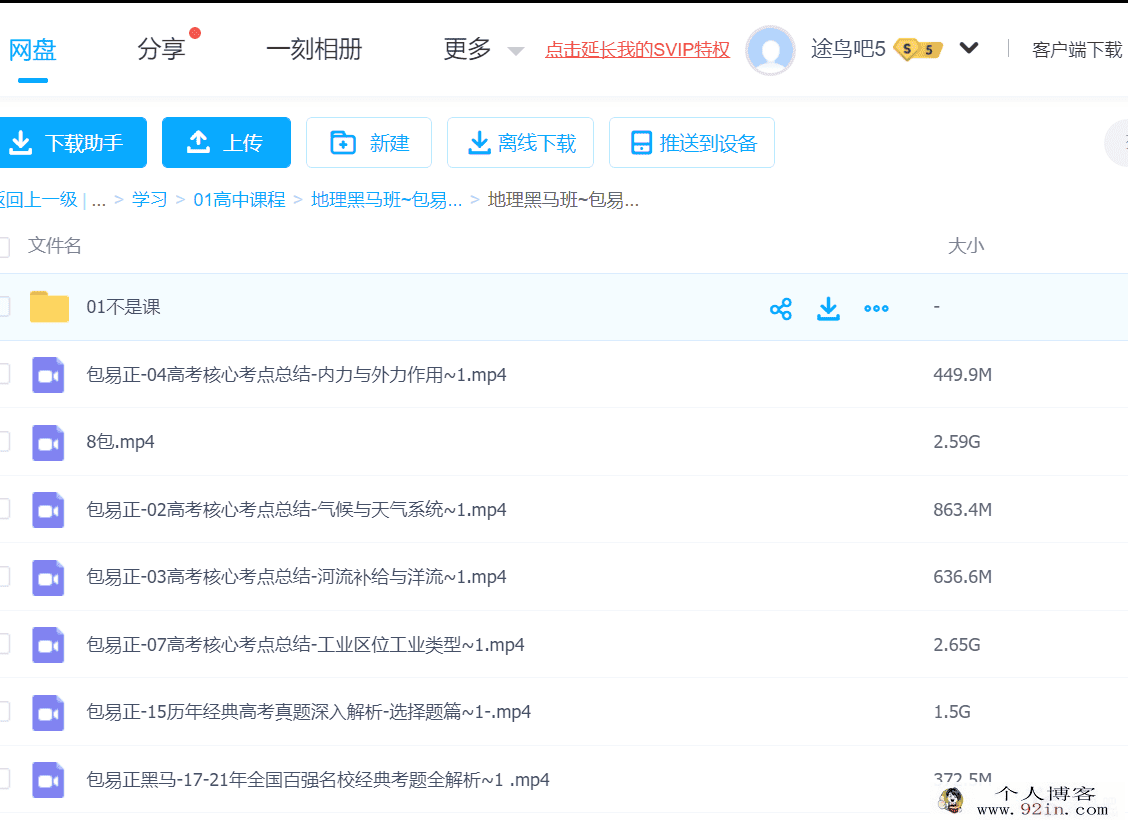Open file 包易正-02高考核心考点总结-气候与天气系统~1.mp4
This screenshot has height=823, width=1128.
pyautogui.click(x=296, y=509)
